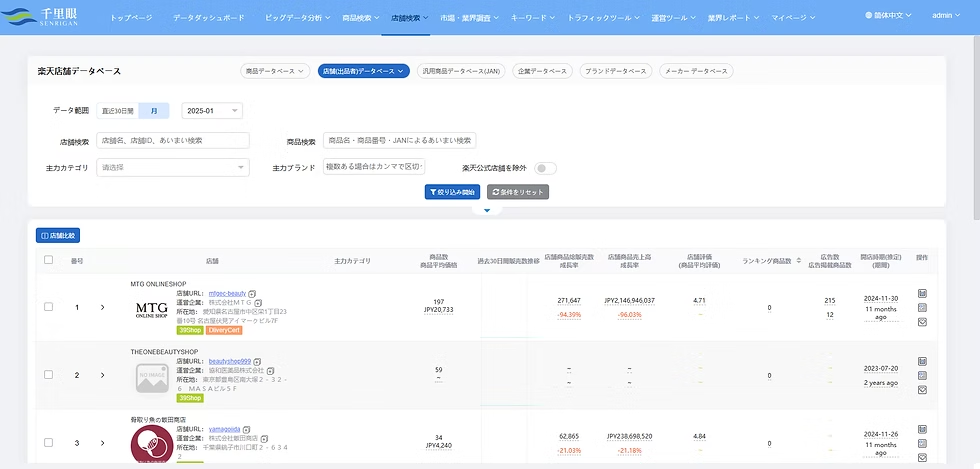Open the language selector dropdown
Image resolution: width=980 pixels, height=469 pixels.
pos(888,15)
